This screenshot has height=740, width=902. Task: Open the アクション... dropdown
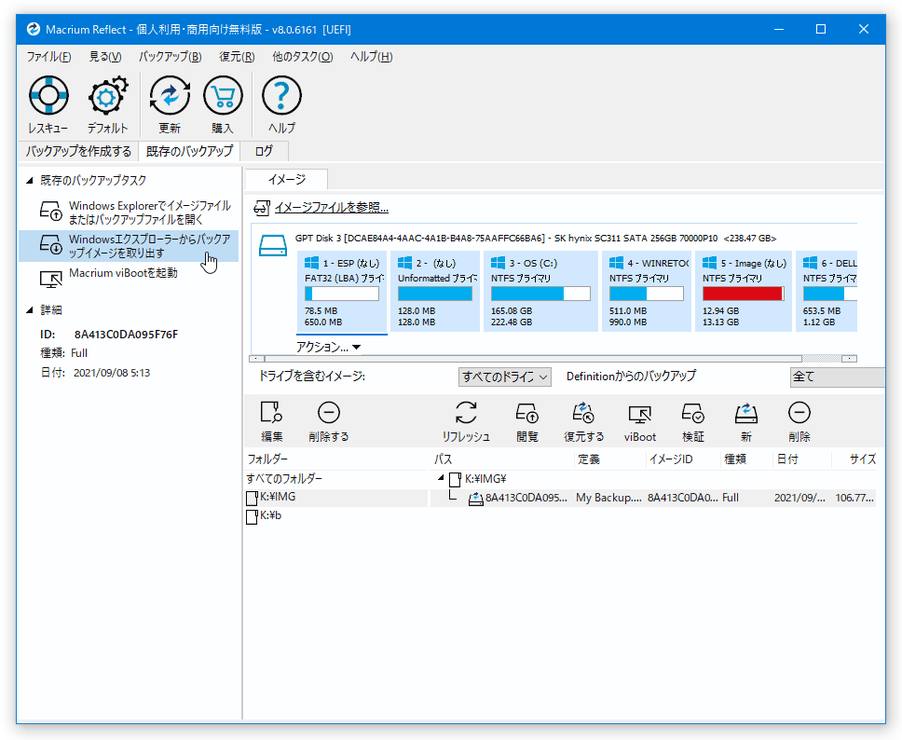[328, 347]
